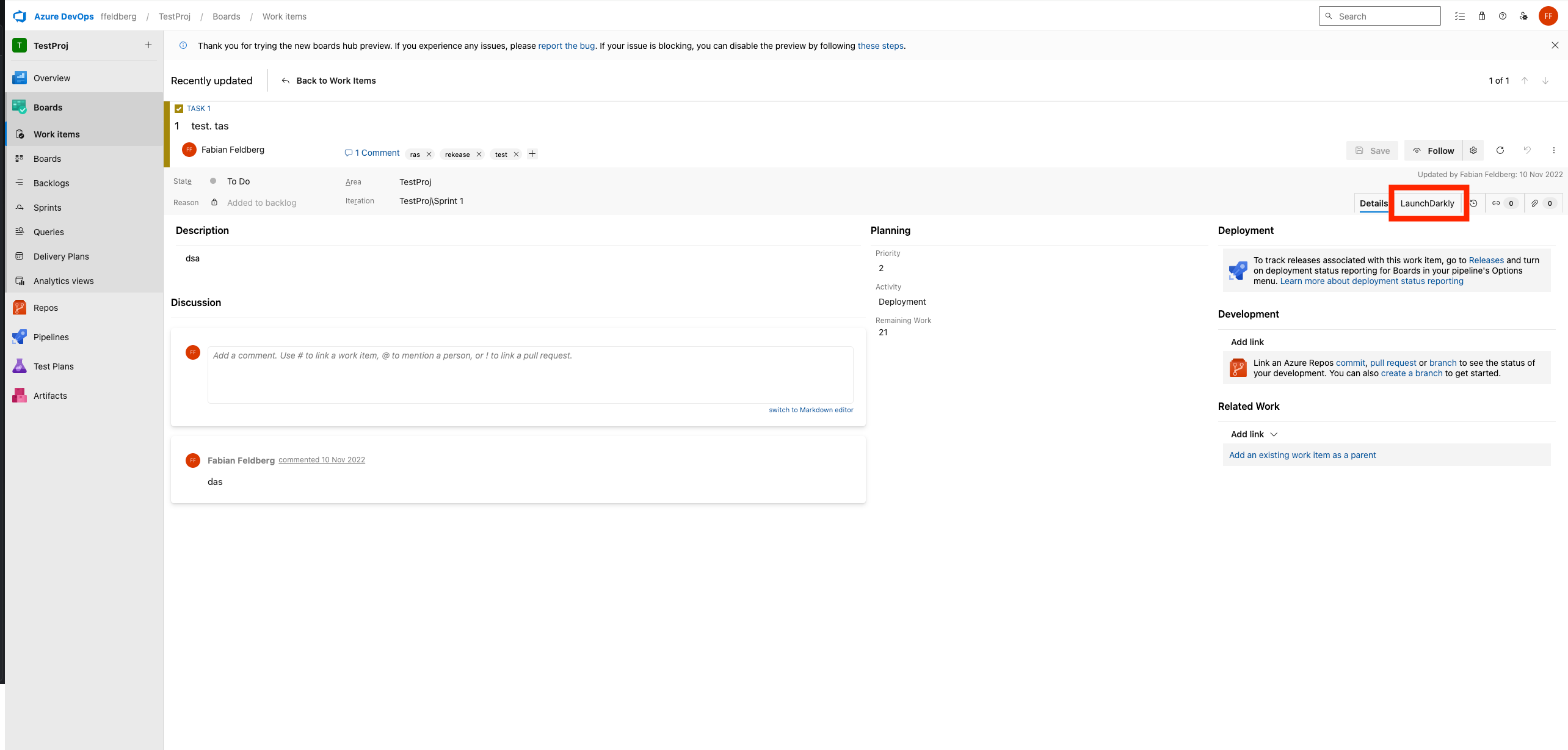Select the Backlogs icon
1568x750 pixels.
(x=19, y=183)
